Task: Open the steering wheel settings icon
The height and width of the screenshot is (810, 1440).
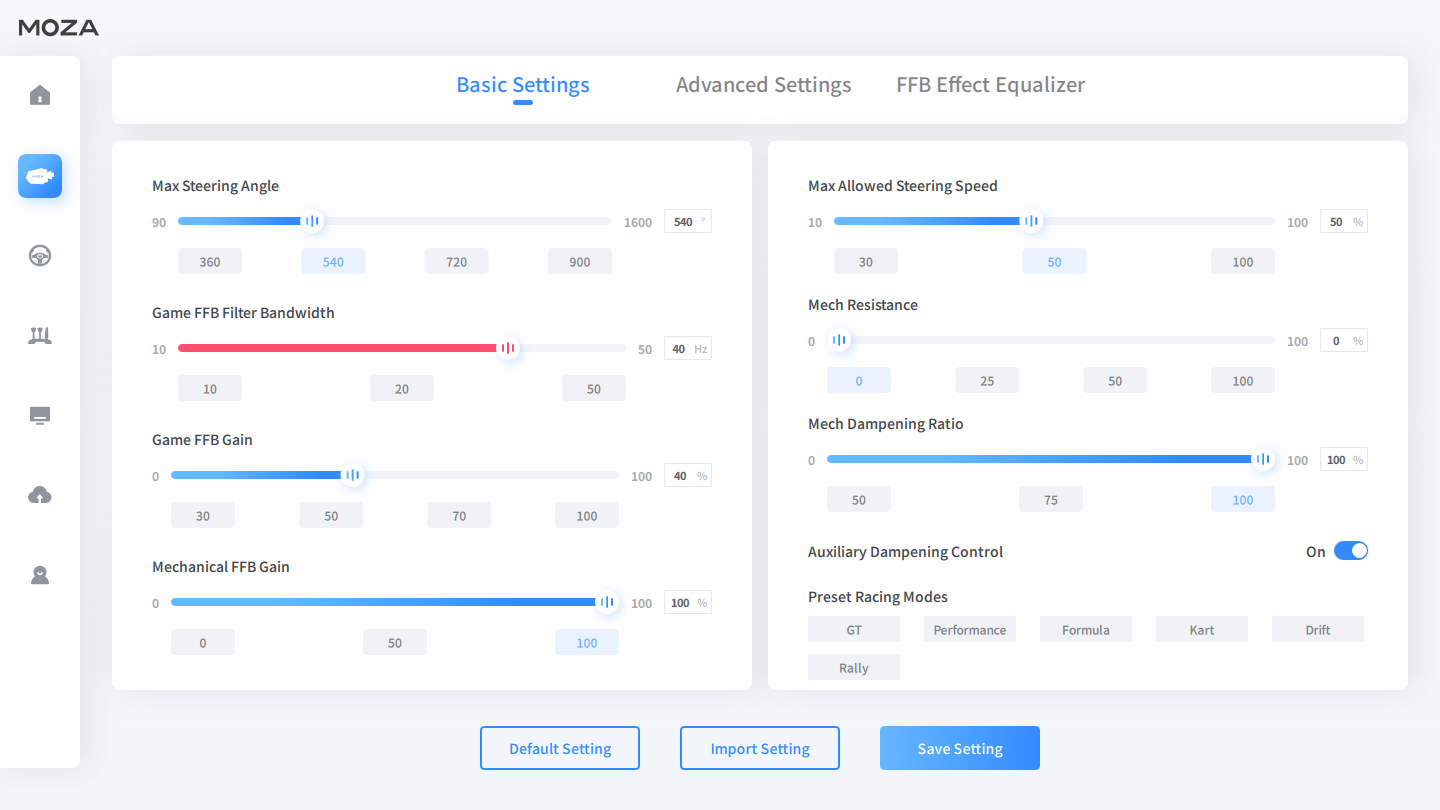Action: (40, 256)
